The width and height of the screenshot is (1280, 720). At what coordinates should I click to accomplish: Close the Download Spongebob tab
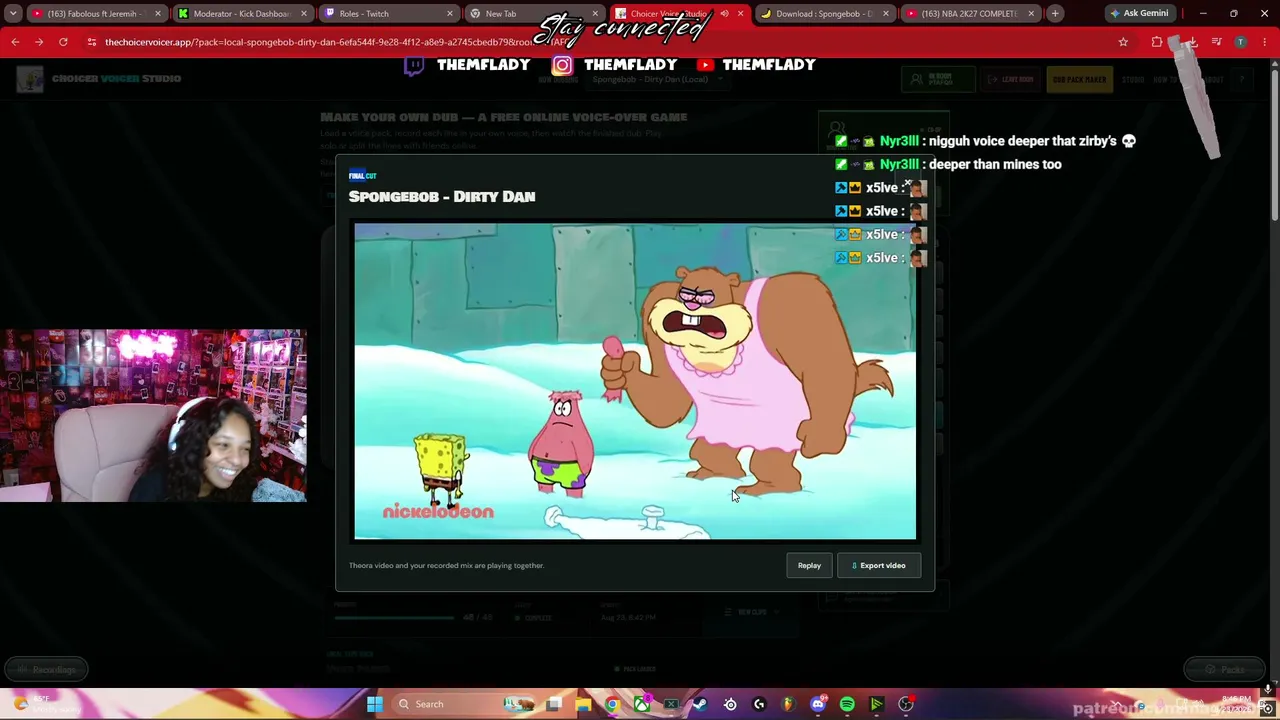(885, 14)
